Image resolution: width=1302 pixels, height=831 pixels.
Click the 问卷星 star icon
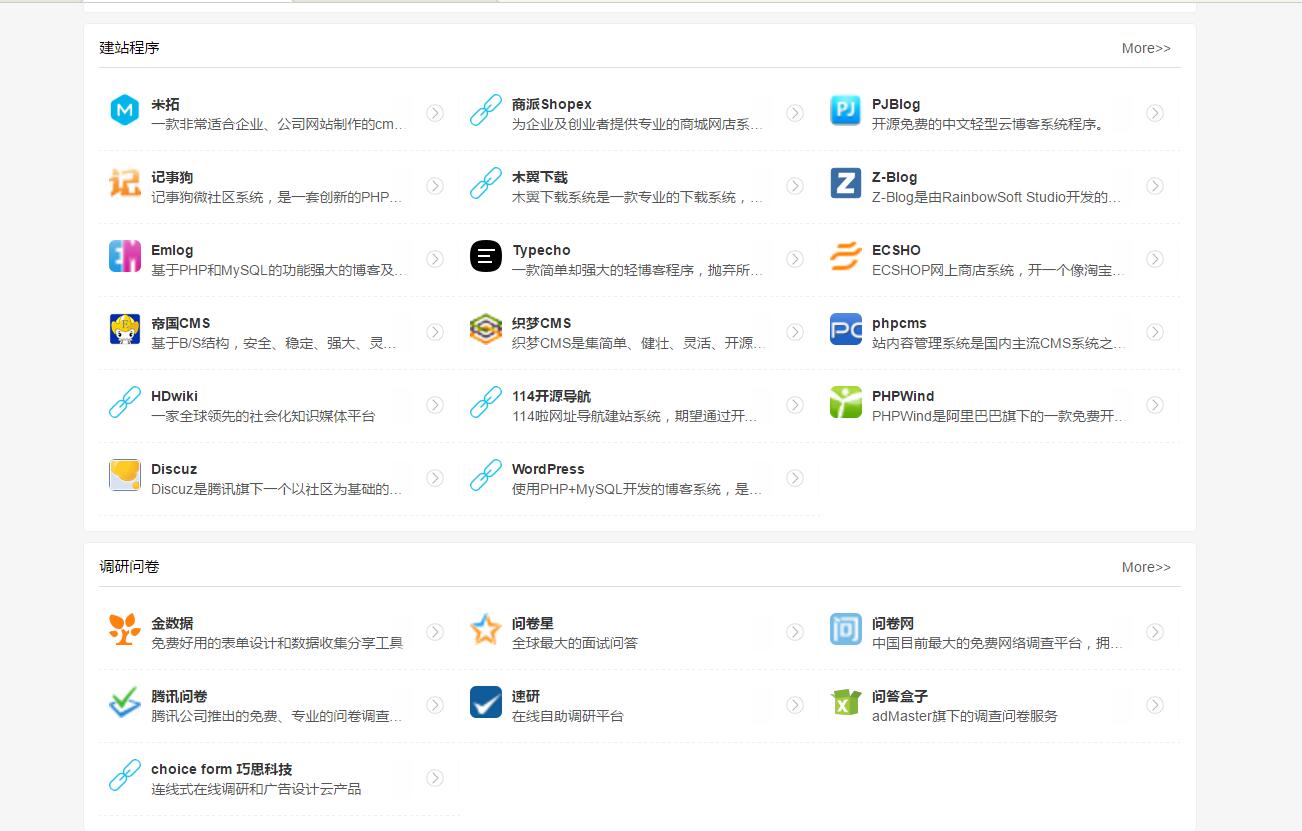485,631
